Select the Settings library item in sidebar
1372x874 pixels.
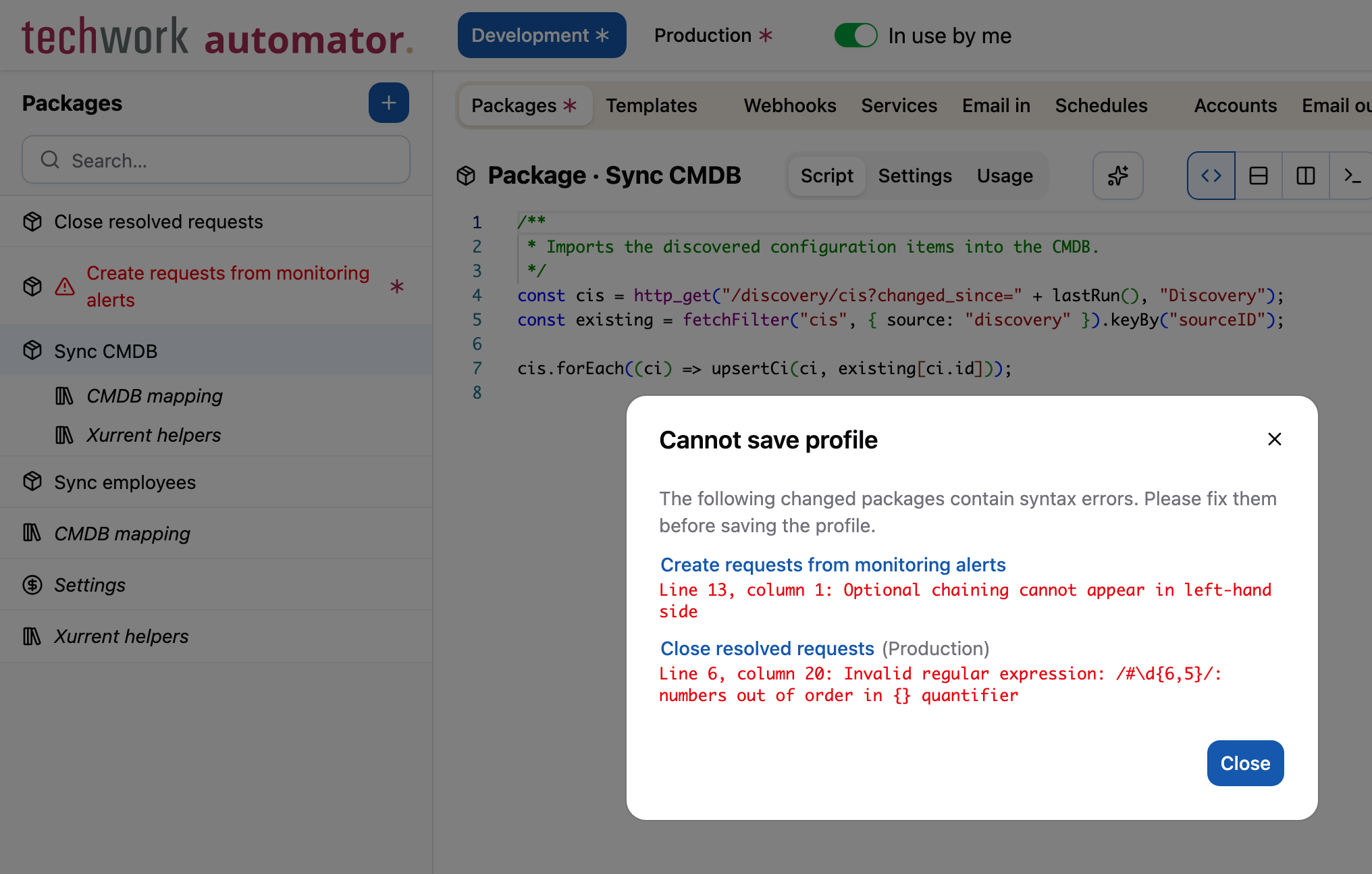216,585
